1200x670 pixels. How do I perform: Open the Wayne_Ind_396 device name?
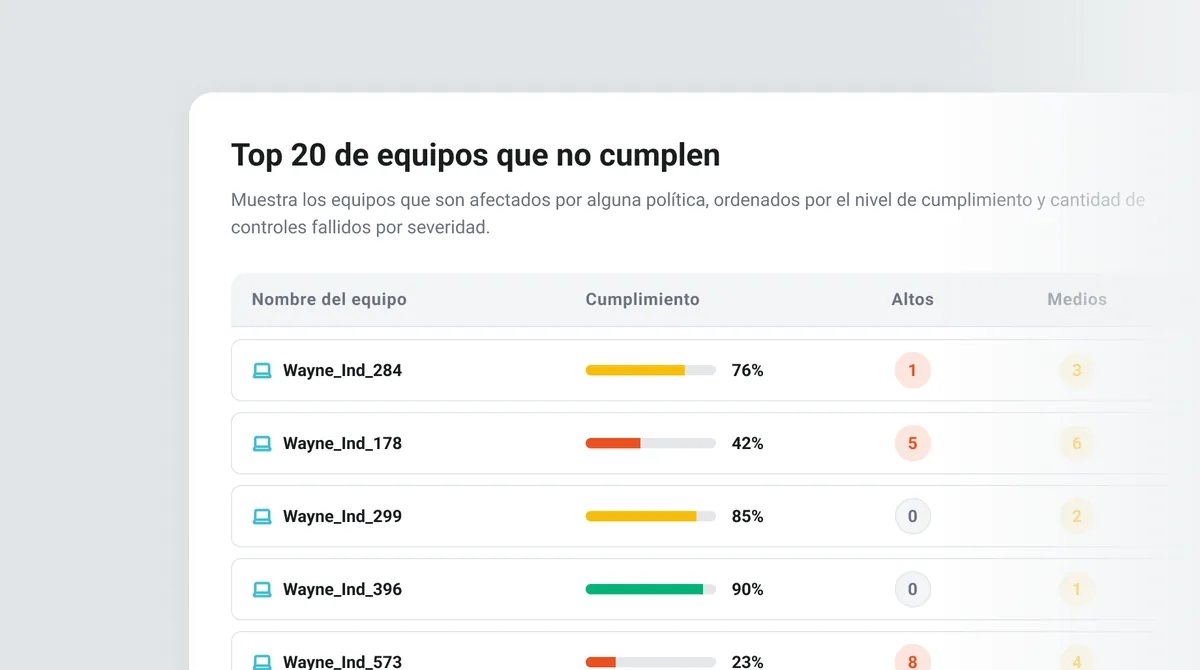coord(342,590)
